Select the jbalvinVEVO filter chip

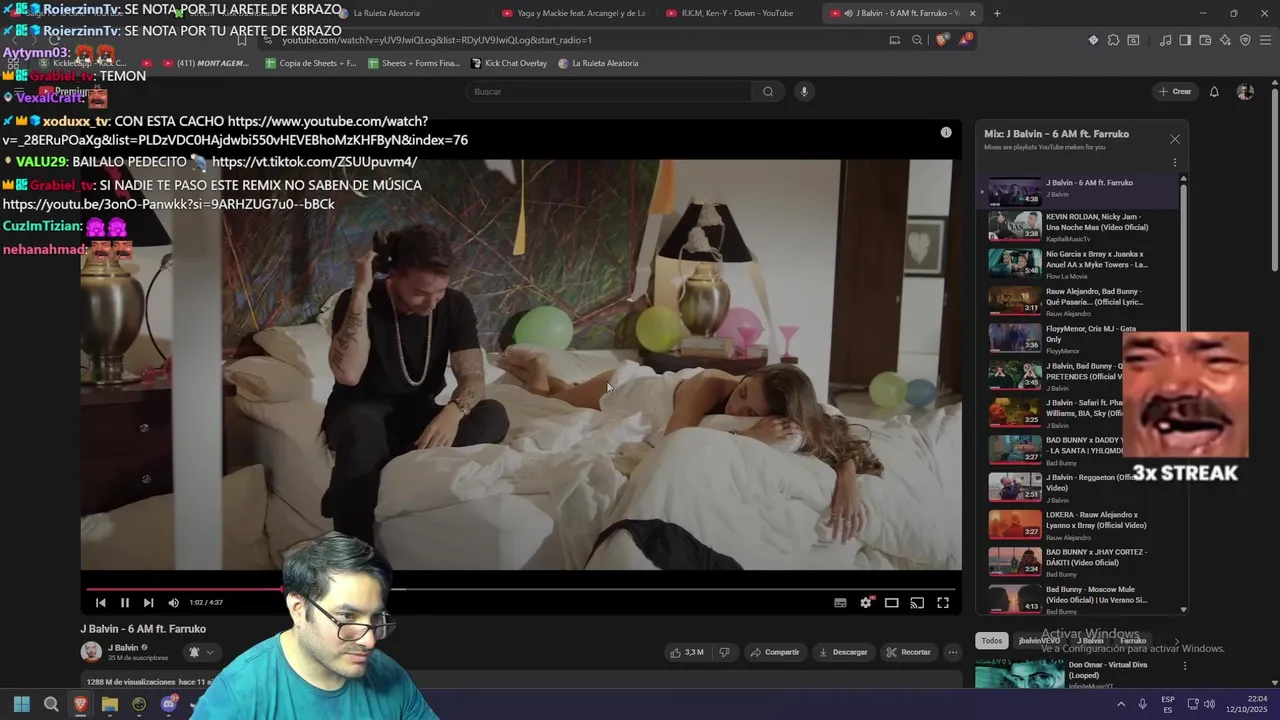tap(1039, 641)
